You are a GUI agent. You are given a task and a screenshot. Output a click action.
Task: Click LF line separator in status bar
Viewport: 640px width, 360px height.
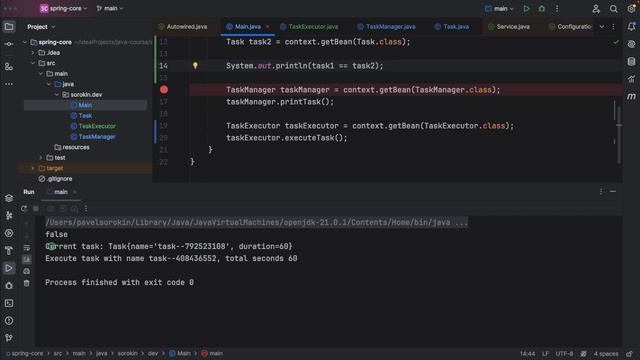click(x=545, y=353)
